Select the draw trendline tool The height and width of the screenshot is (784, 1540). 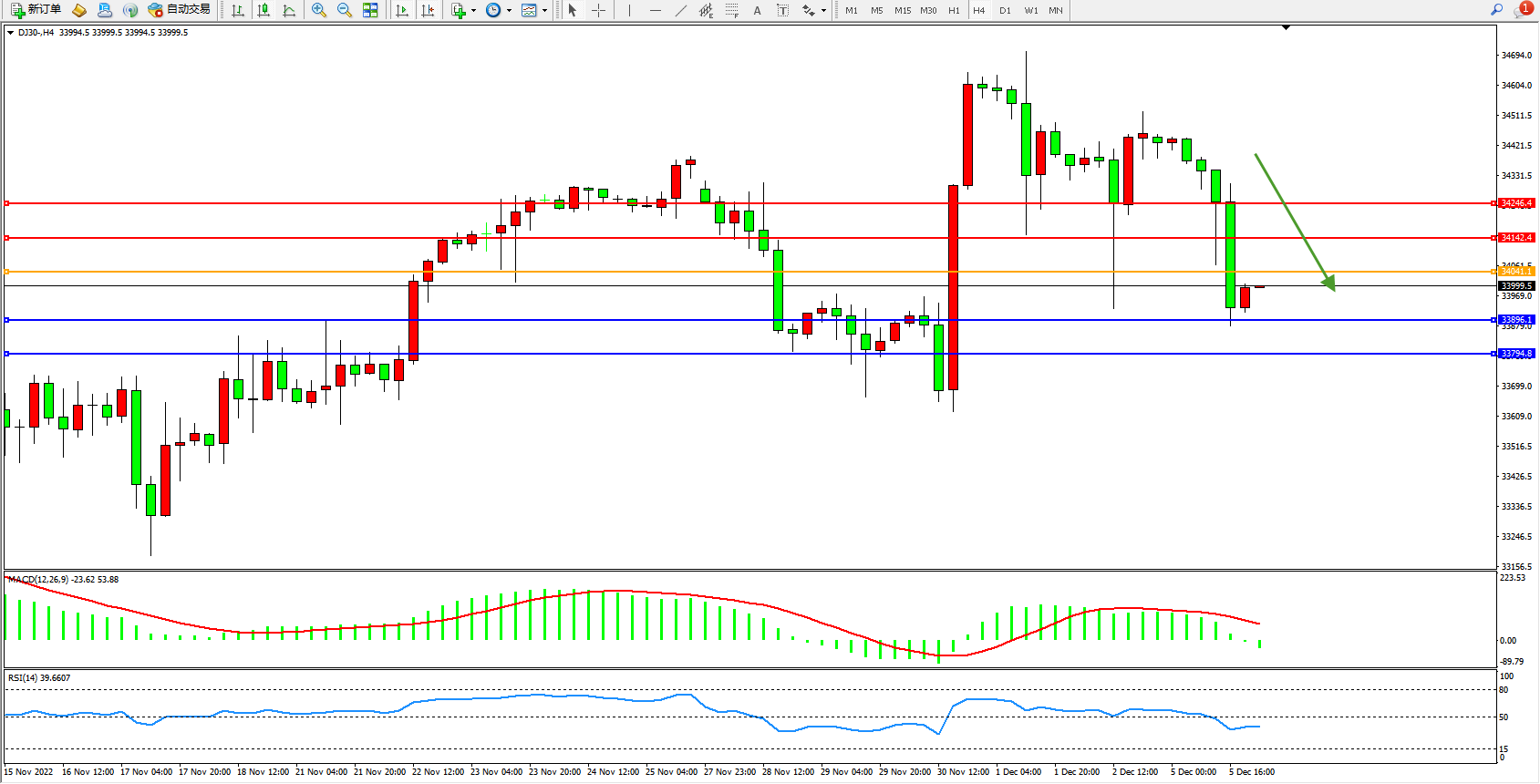pos(680,10)
